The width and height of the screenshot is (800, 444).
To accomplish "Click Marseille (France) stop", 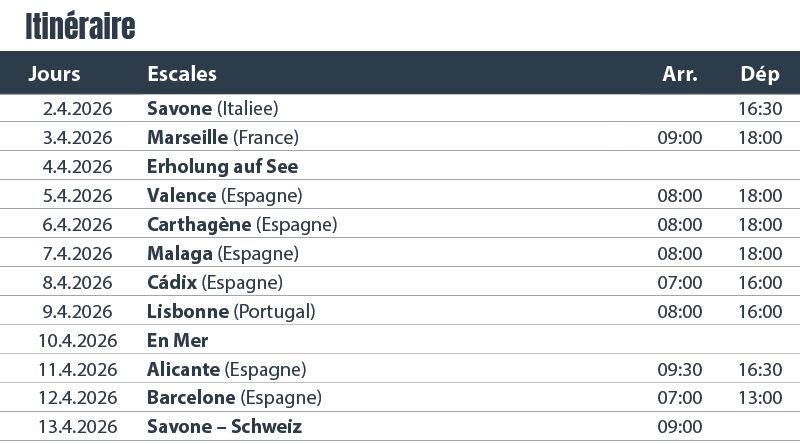I will 222,137.
